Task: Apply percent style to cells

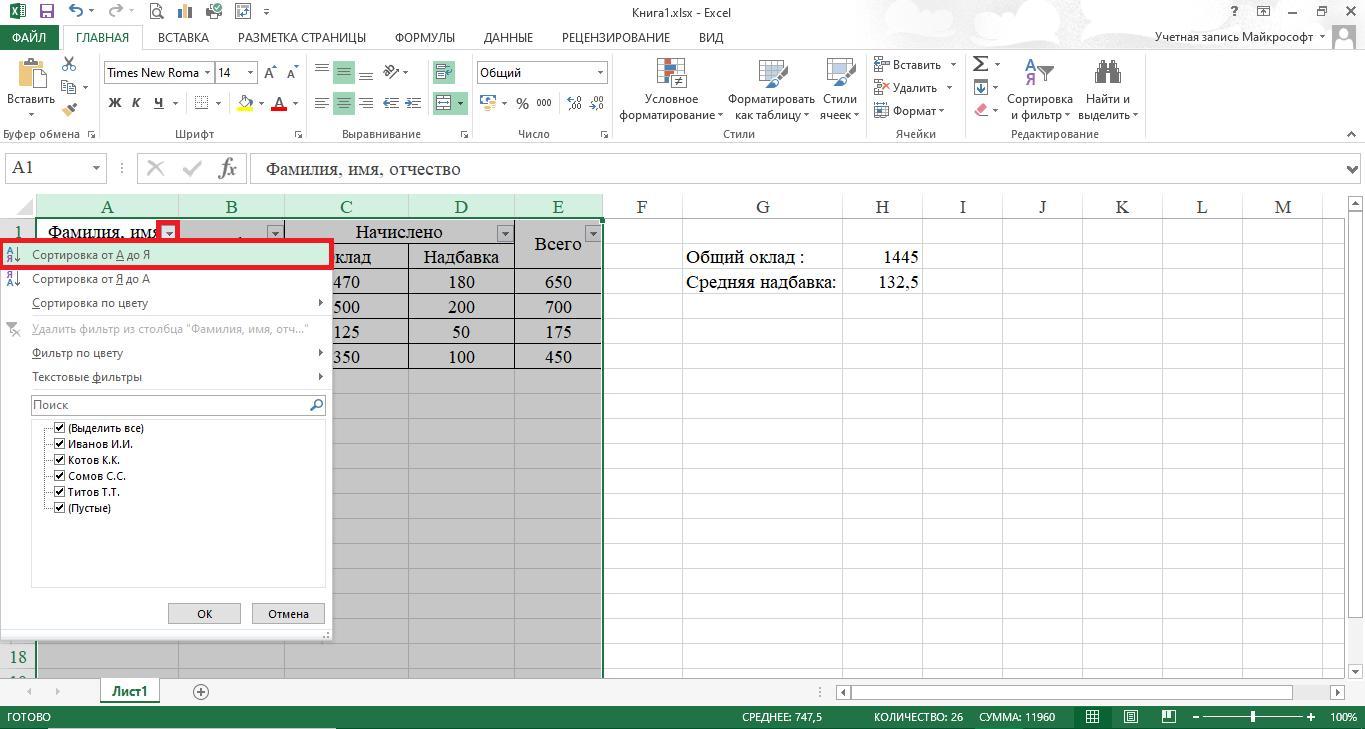Action: pos(522,103)
